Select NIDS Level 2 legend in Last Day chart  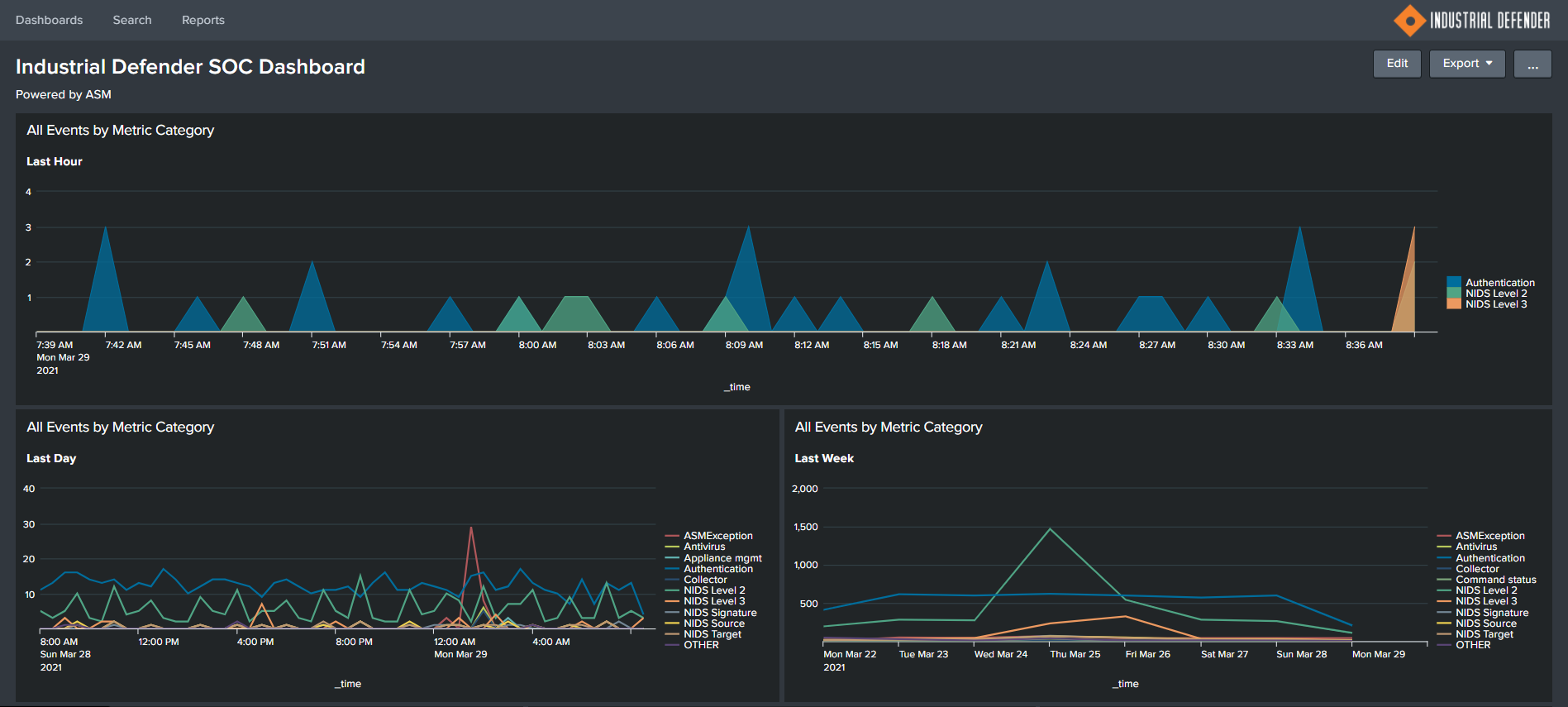705,590
